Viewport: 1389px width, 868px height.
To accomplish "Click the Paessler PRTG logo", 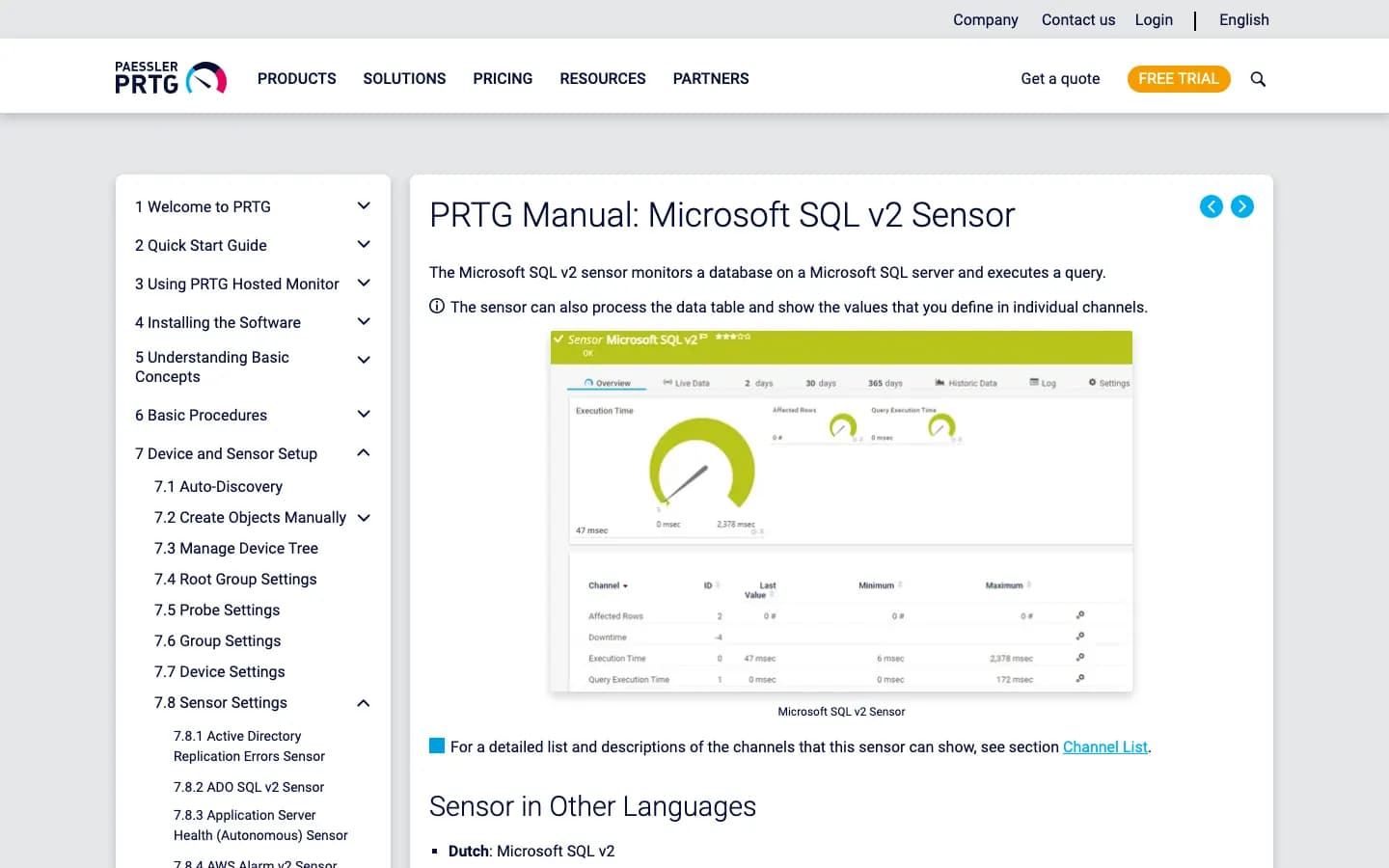I will coord(171,78).
